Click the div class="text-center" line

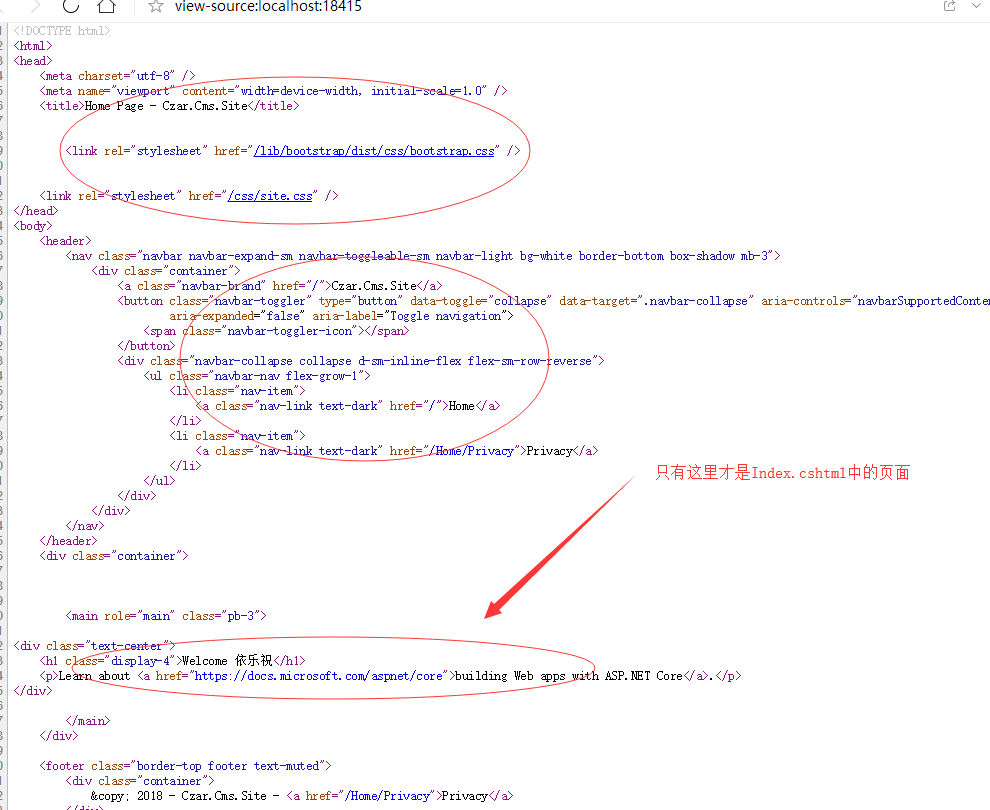click(94, 646)
